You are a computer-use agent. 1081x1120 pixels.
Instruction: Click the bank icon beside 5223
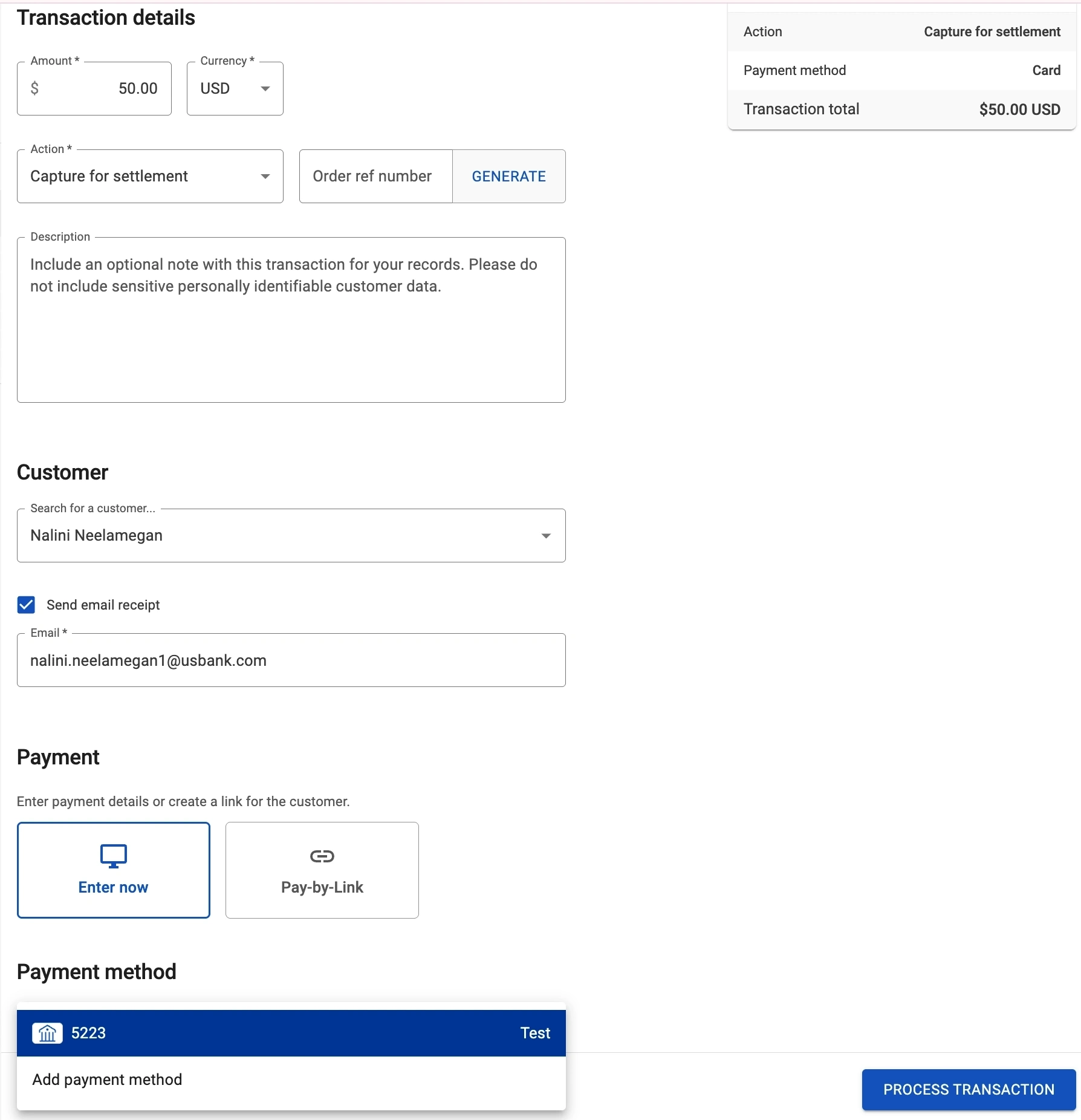coord(47,1033)
